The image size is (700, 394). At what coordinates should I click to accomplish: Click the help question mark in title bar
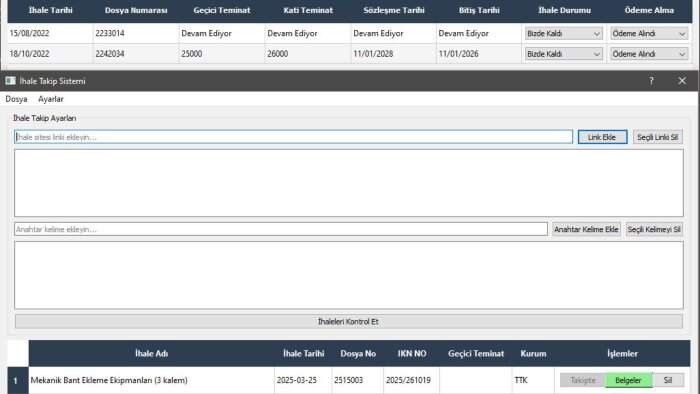pyautogui.click(x=651, y=81)
